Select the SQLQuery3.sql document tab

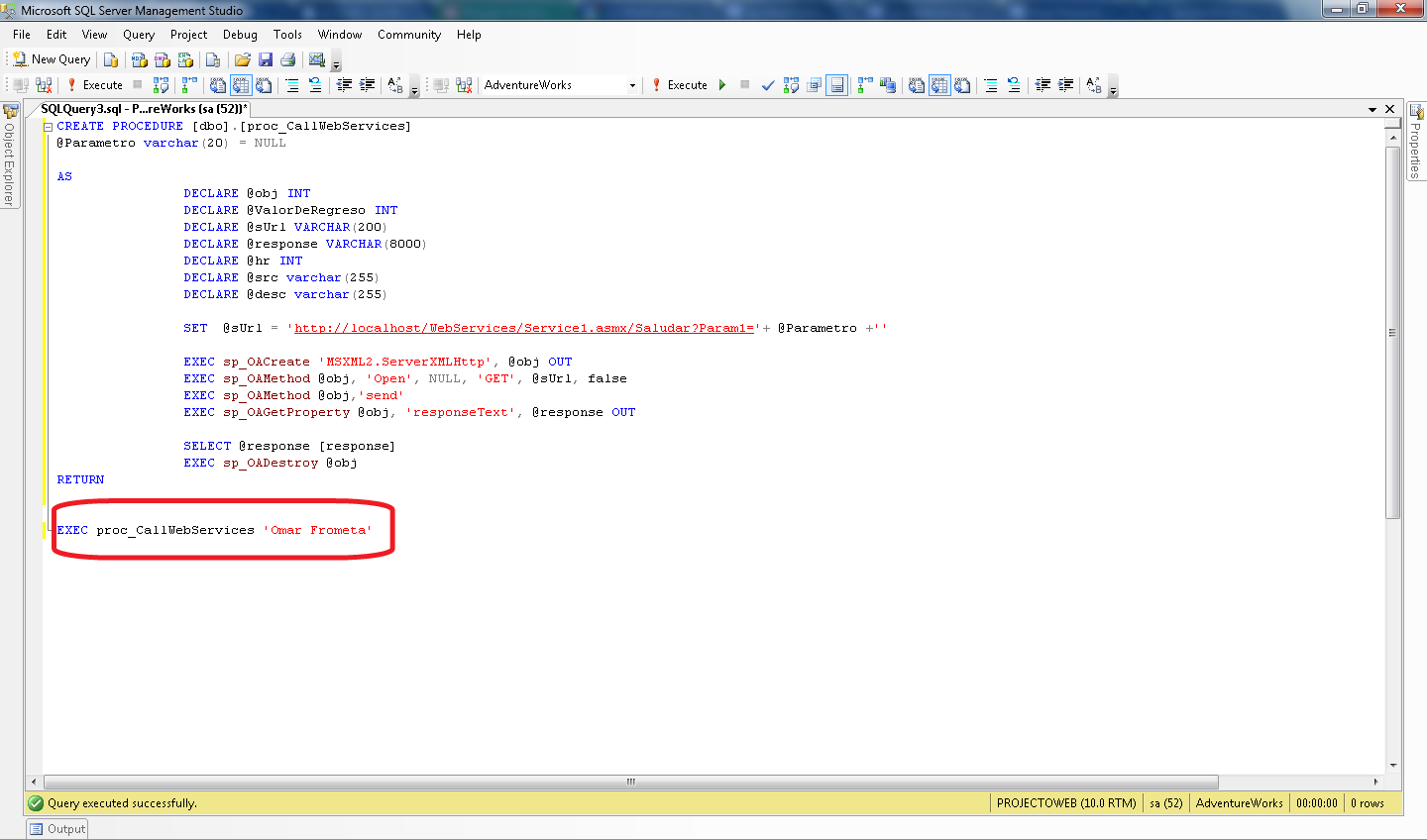point(145,109)
